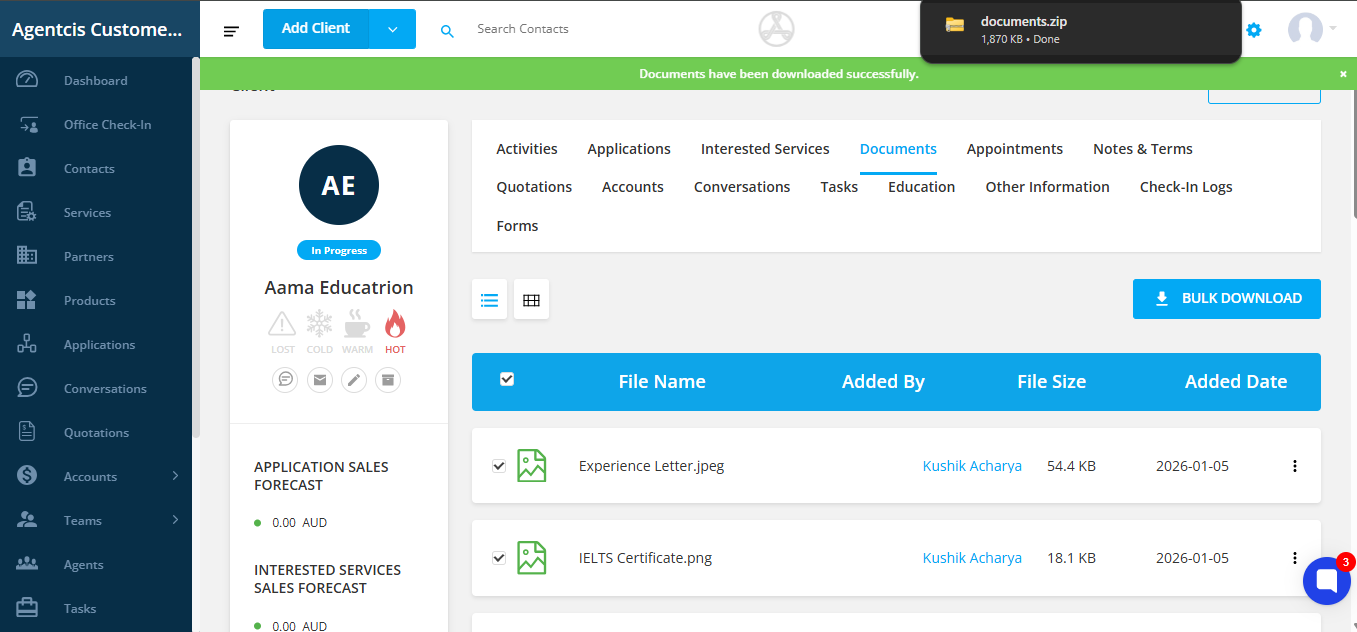1357x632 pixels.
Task: Toggle the hamburger menu icon
Action: pos(231,31)
